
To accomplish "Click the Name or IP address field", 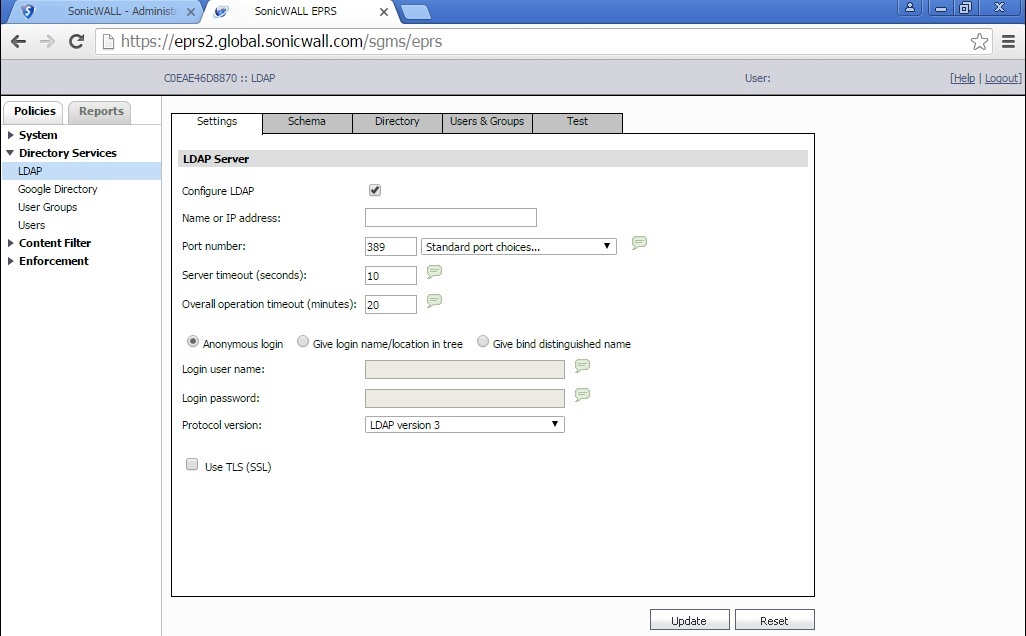I will click(450, 218).
